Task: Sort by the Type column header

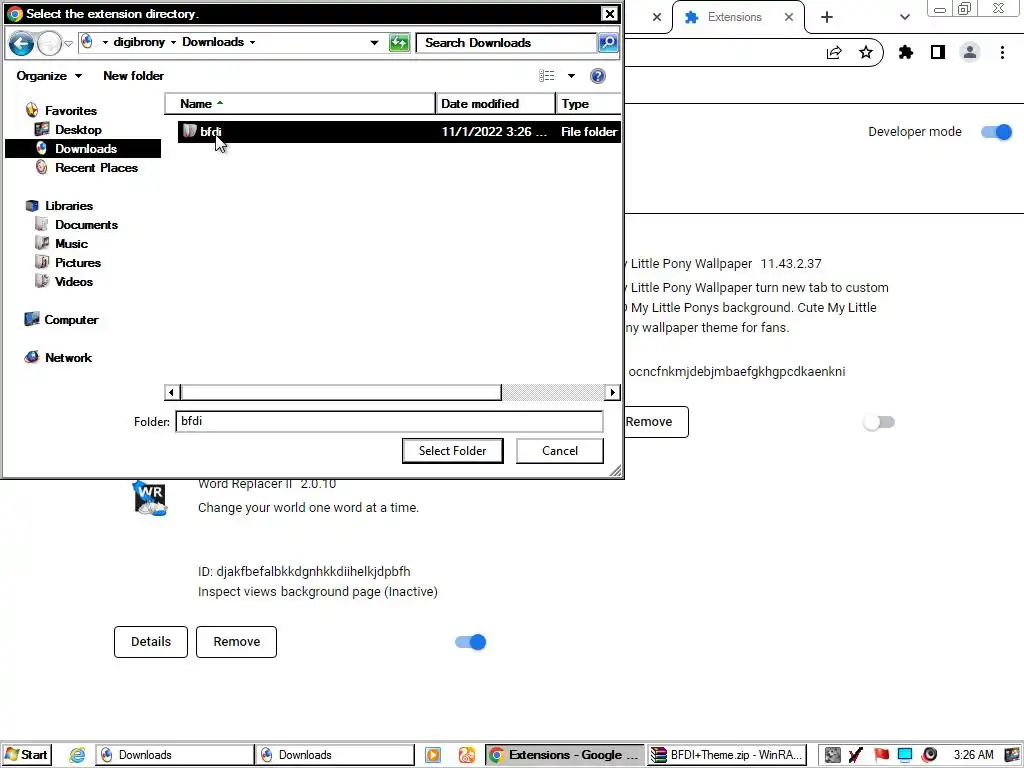Action: 588,104
